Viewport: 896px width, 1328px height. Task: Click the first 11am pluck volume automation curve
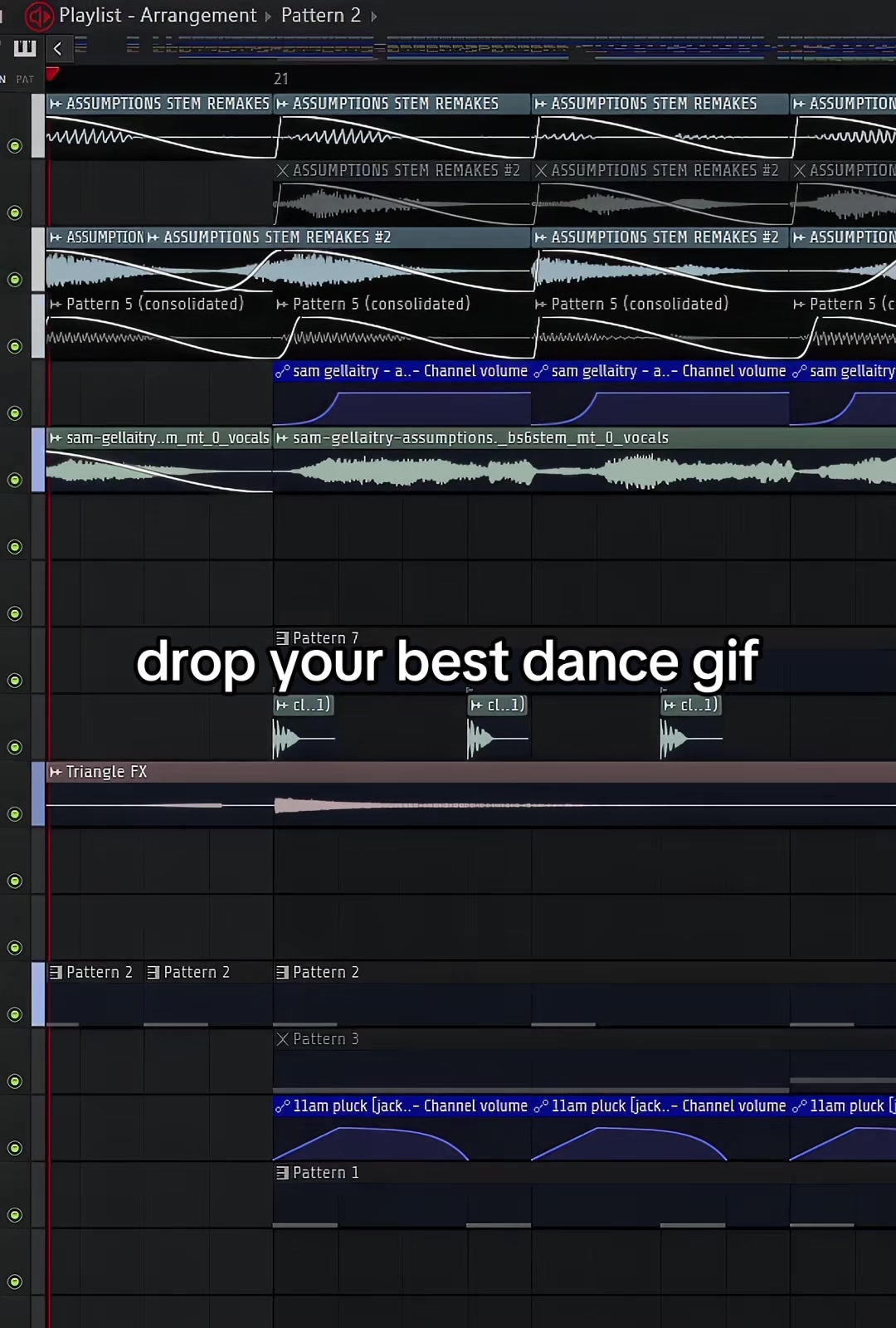coord(371,1142)
